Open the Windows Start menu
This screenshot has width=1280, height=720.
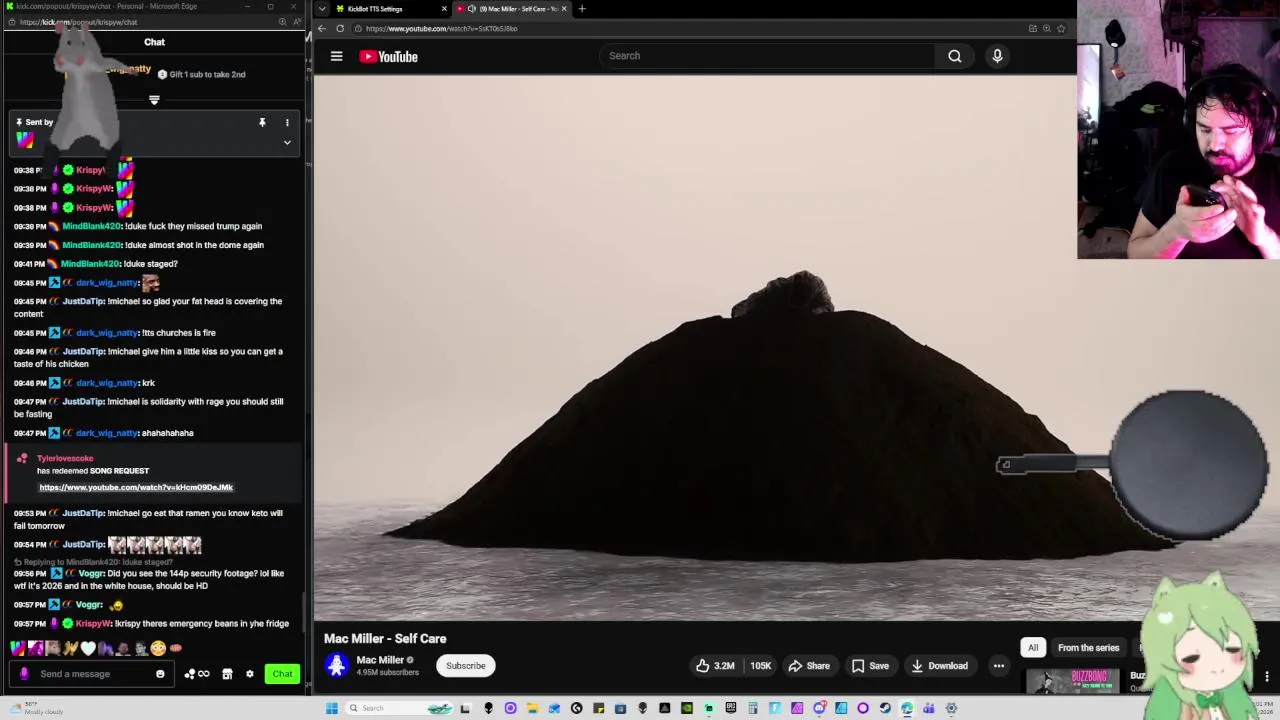click(331, 708)
